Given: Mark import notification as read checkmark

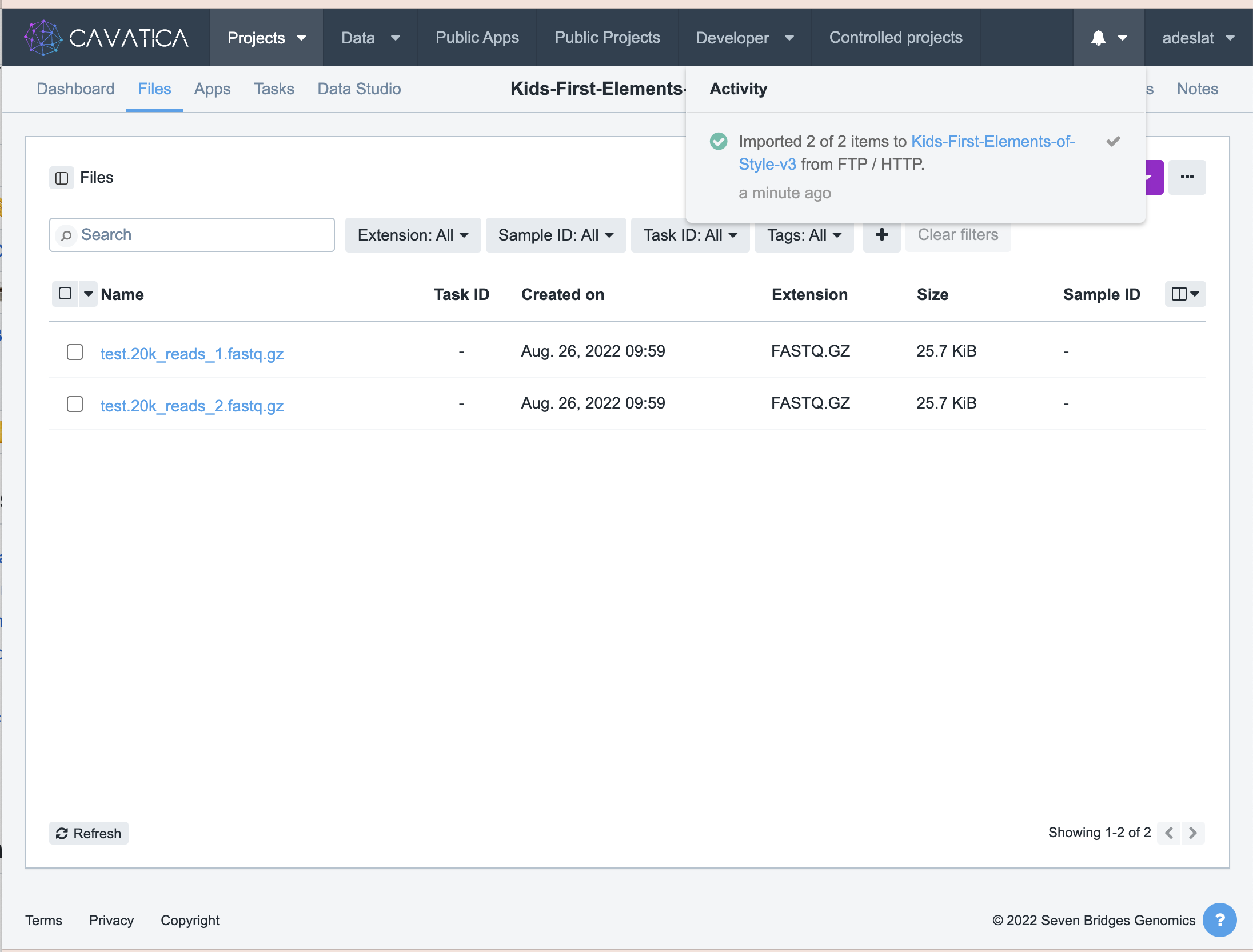Looking at the screenshot, I should pyautogui.click(x=1113, y=141).
